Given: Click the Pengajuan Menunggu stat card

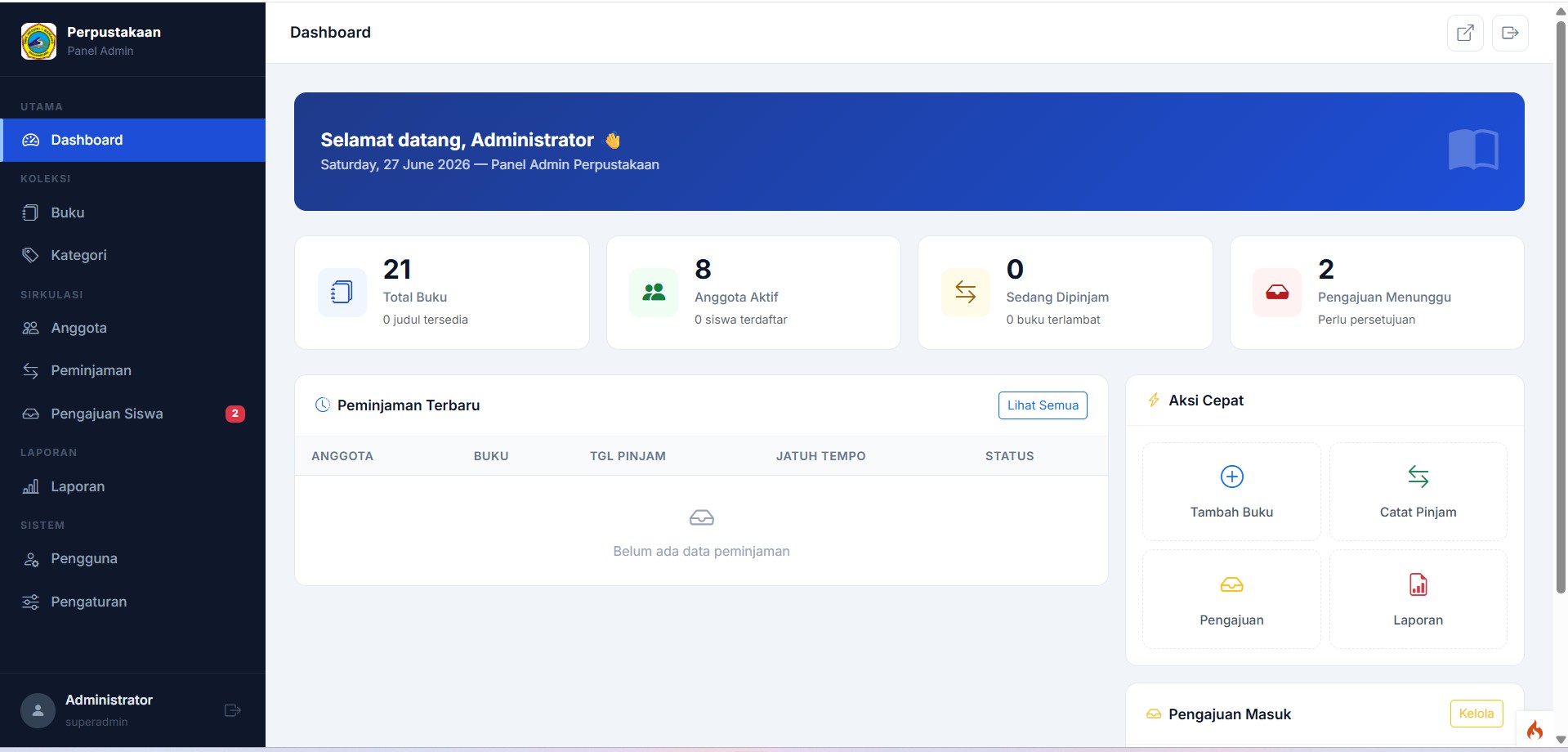Looking at the screenshot, I should click(1377, 293).
